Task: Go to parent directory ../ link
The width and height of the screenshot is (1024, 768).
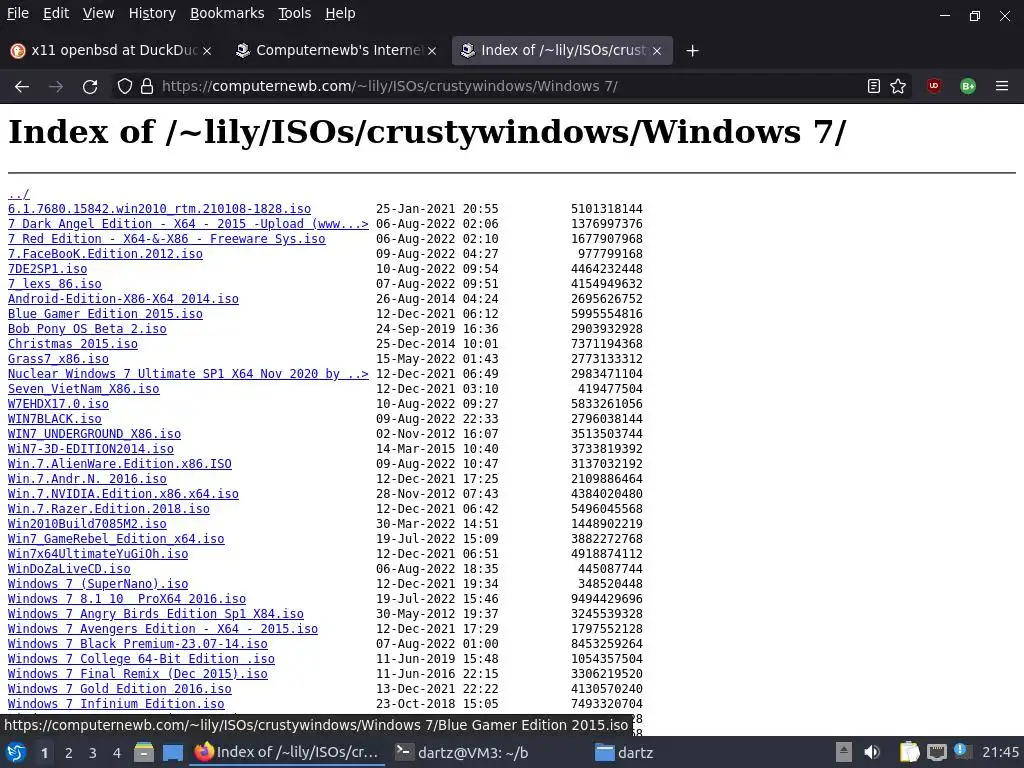Action: point(18,194)
